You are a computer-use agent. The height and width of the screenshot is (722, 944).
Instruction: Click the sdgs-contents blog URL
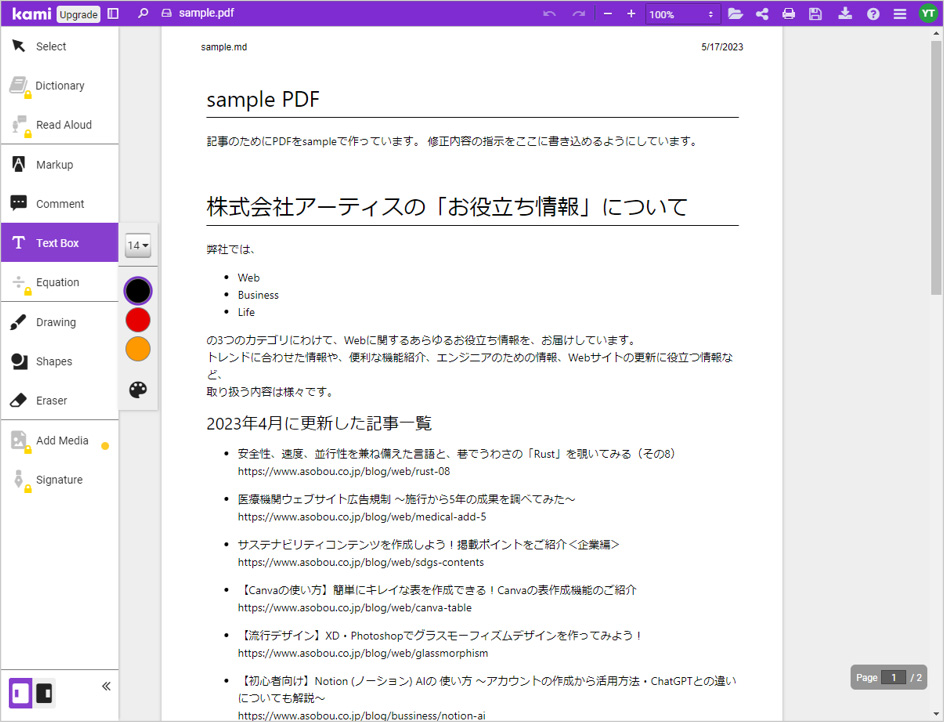361,562
